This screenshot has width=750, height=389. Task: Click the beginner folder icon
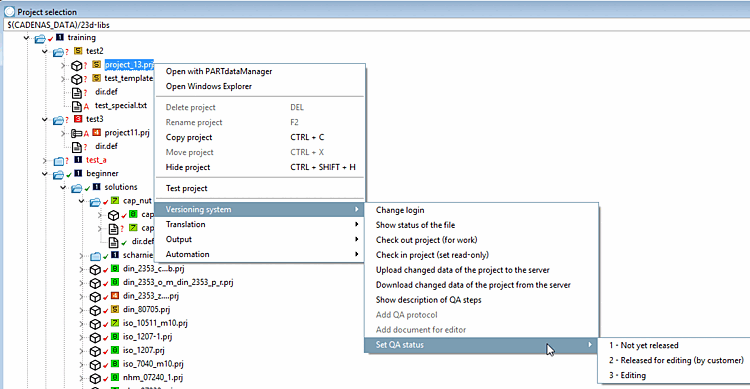58,174
